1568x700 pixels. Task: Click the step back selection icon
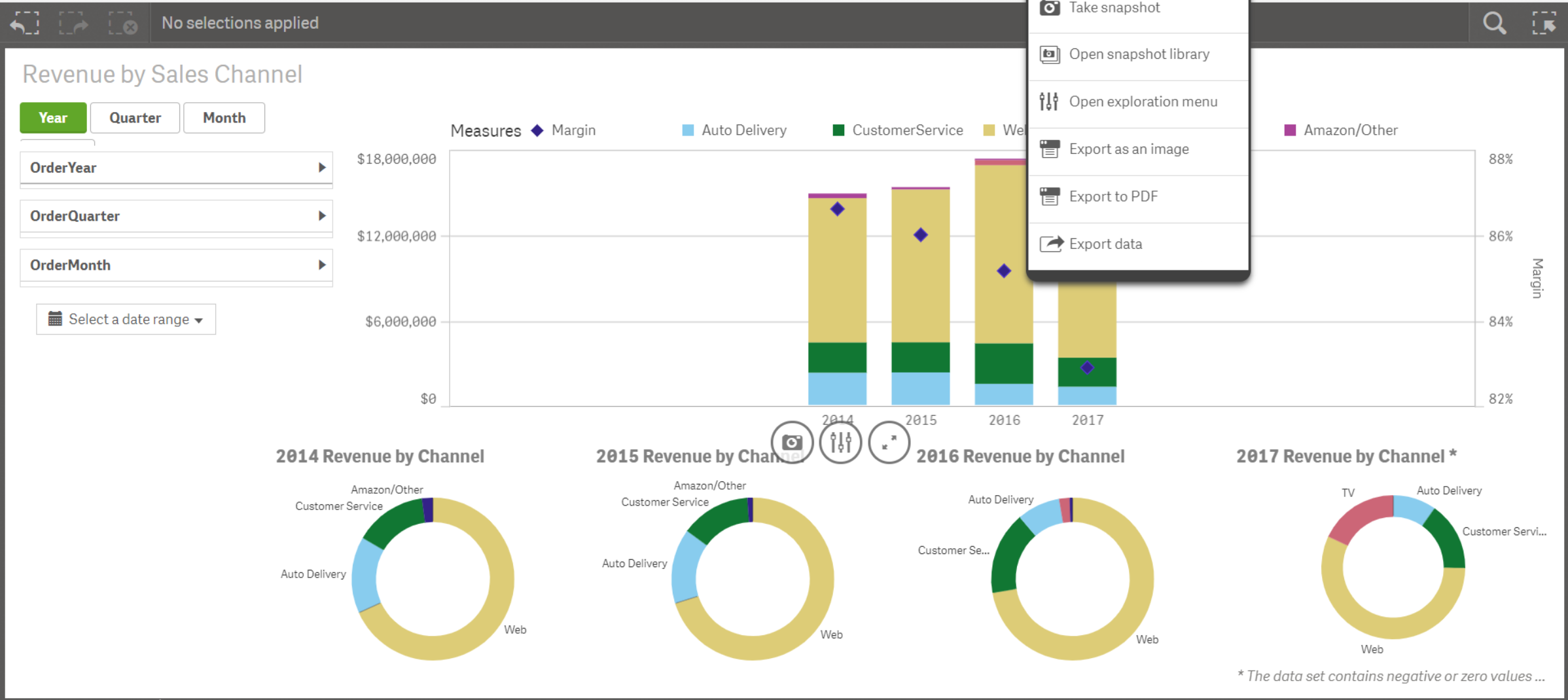25,24
